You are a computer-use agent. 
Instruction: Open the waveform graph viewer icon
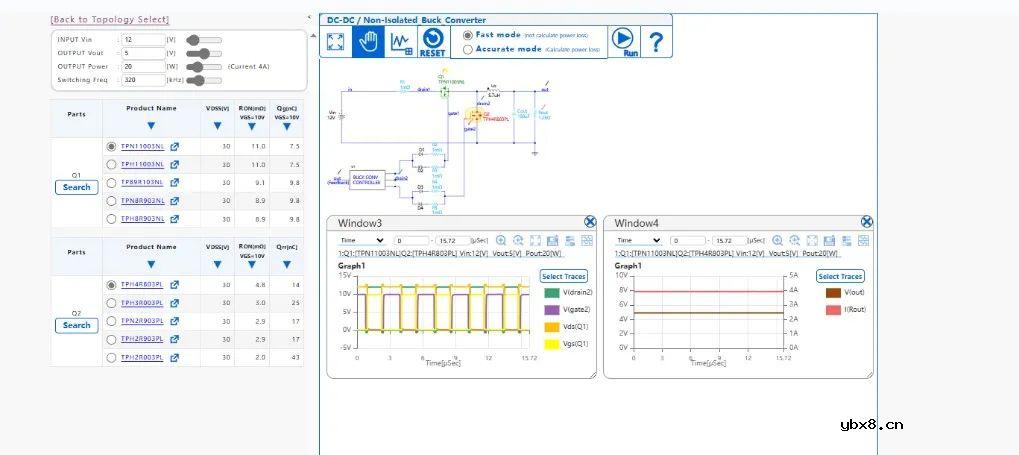tap(401, 42)
